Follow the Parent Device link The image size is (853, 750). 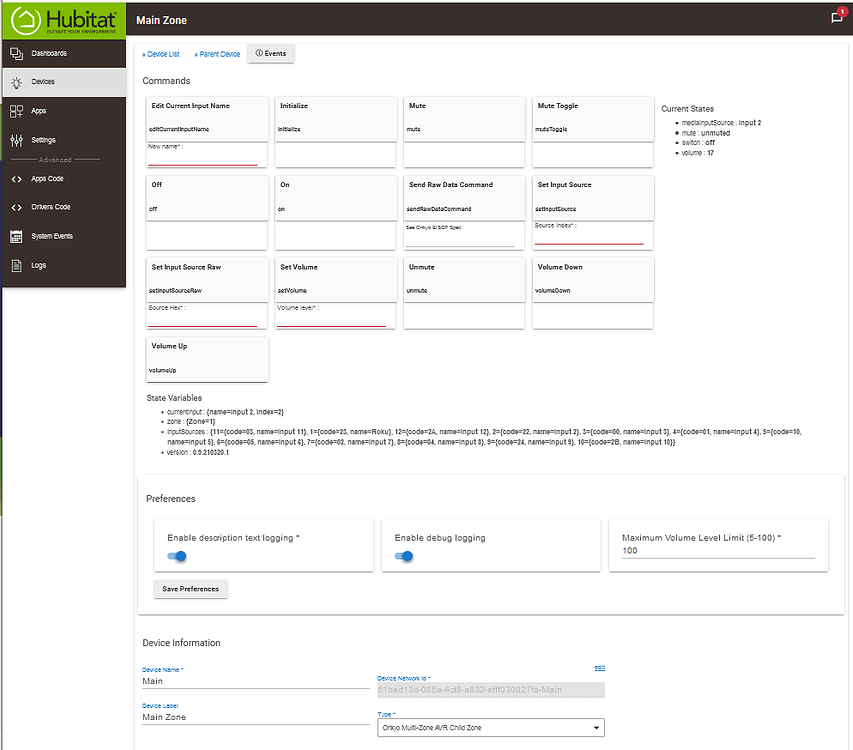point(217,54)
